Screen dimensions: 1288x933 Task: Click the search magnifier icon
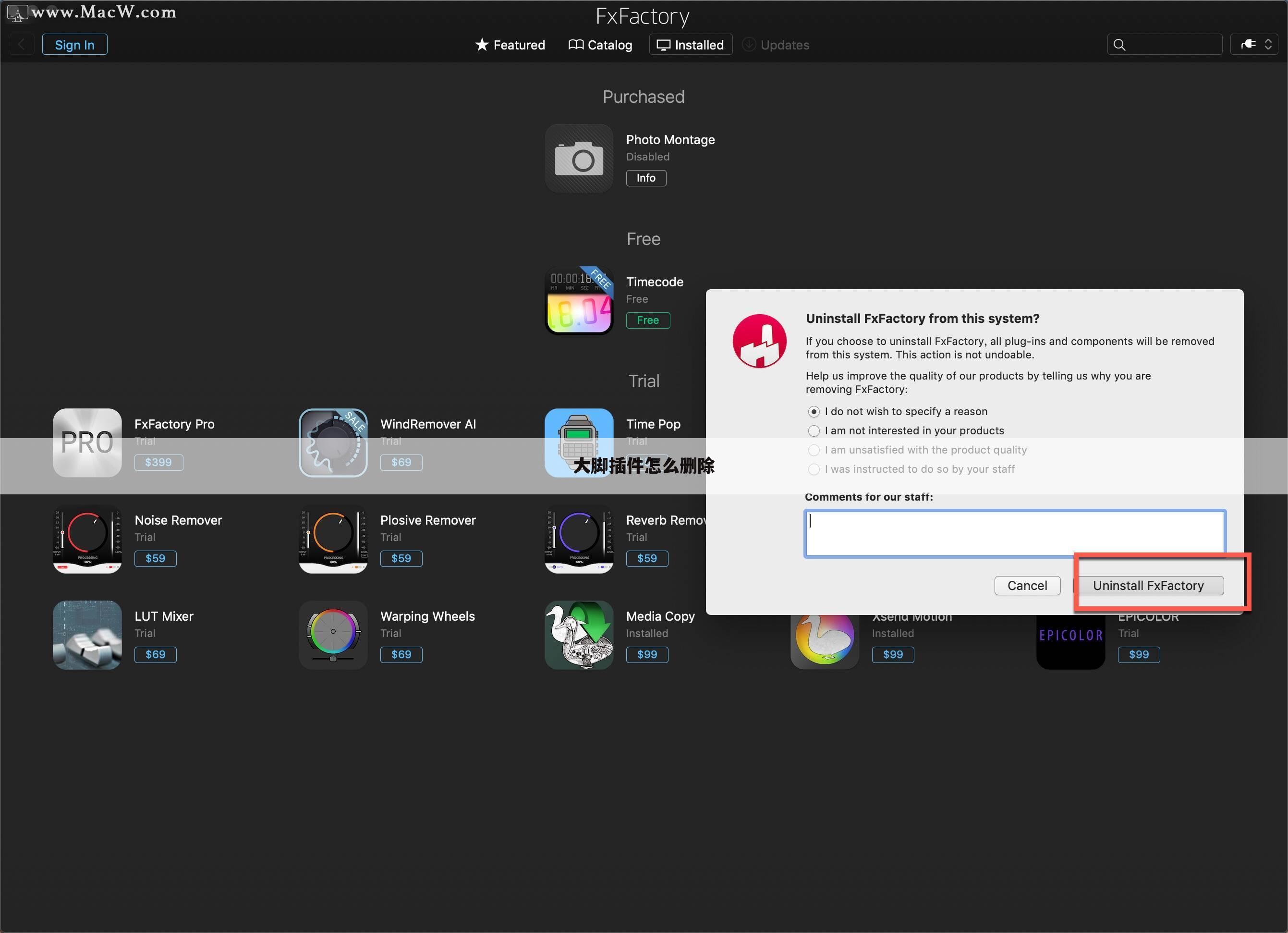pyautogui.click(x=1119, y=45)
